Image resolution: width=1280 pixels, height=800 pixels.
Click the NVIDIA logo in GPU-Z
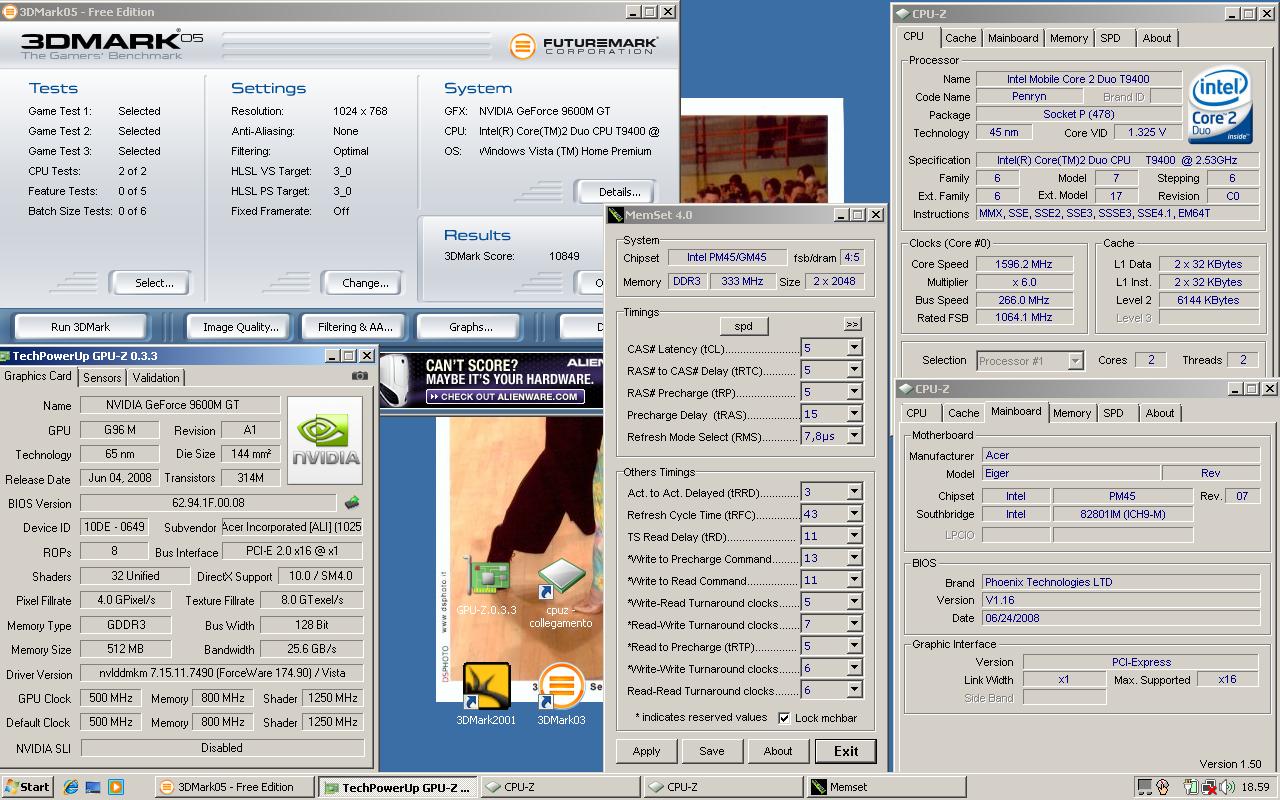pyautogui.click(x=325, y=440)
